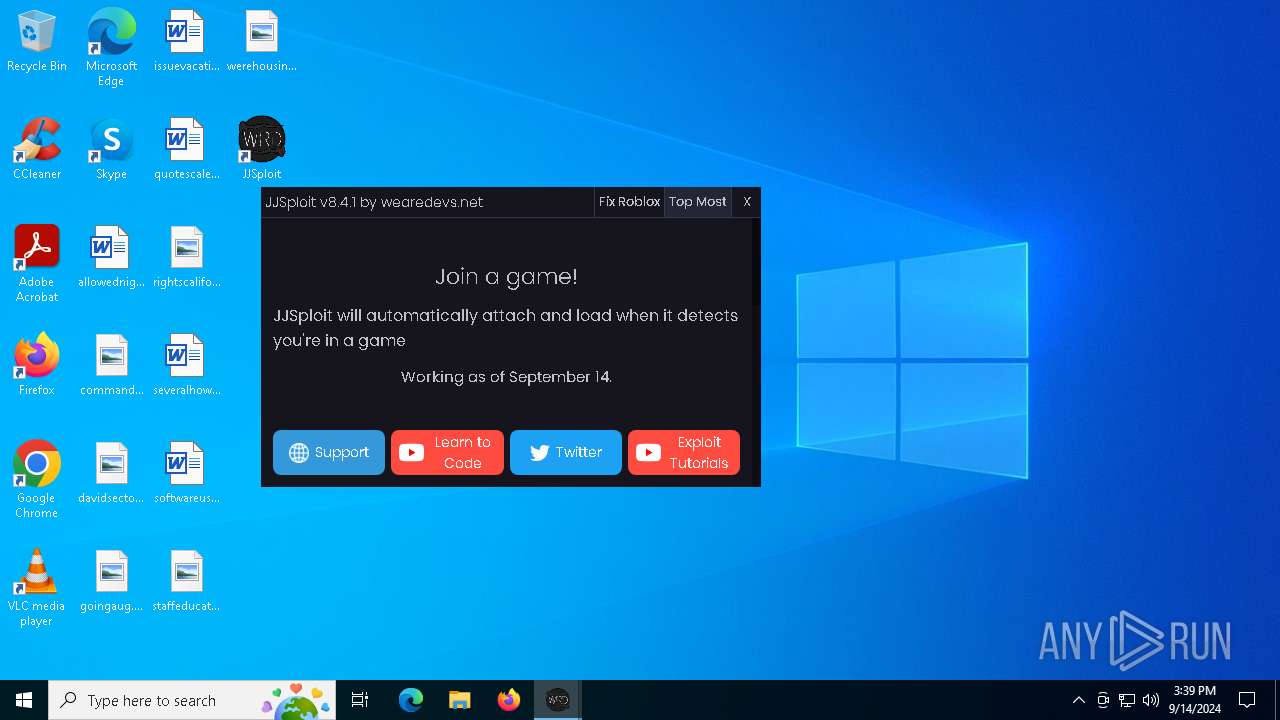Select the softwareus... Word document icon
This screenshot has width=1280, height=720.
click(x=186, y=474)
